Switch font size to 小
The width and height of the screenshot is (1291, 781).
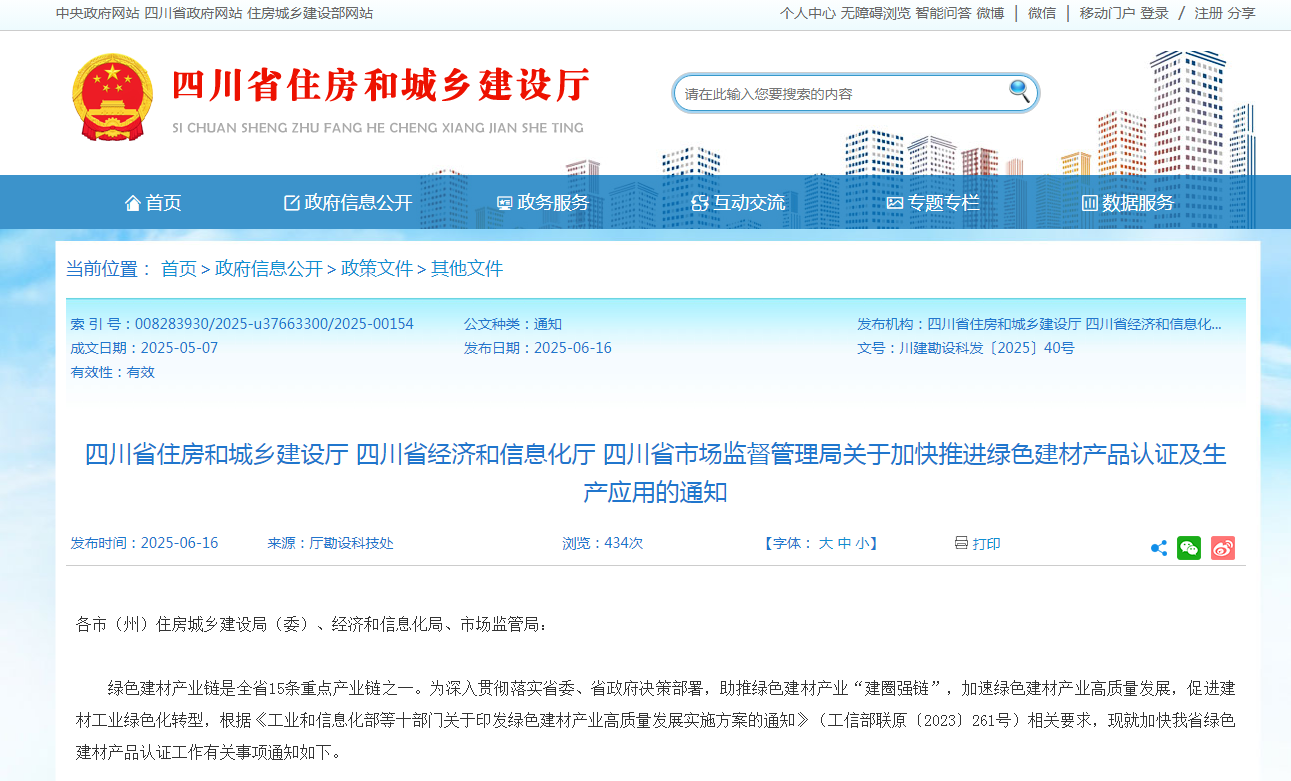point(862,543)
